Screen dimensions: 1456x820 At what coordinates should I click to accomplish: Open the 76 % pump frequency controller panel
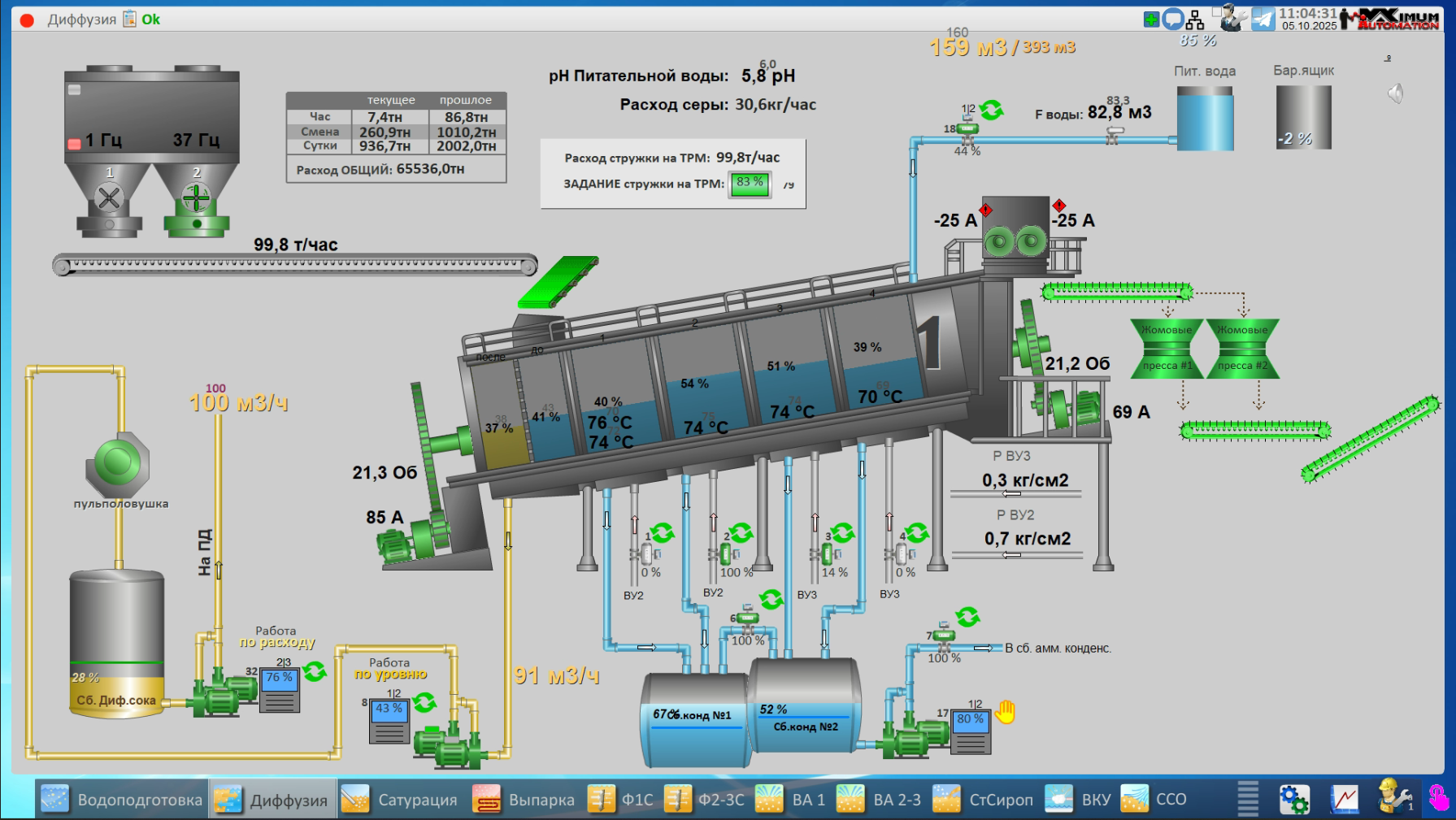point(279,690)
